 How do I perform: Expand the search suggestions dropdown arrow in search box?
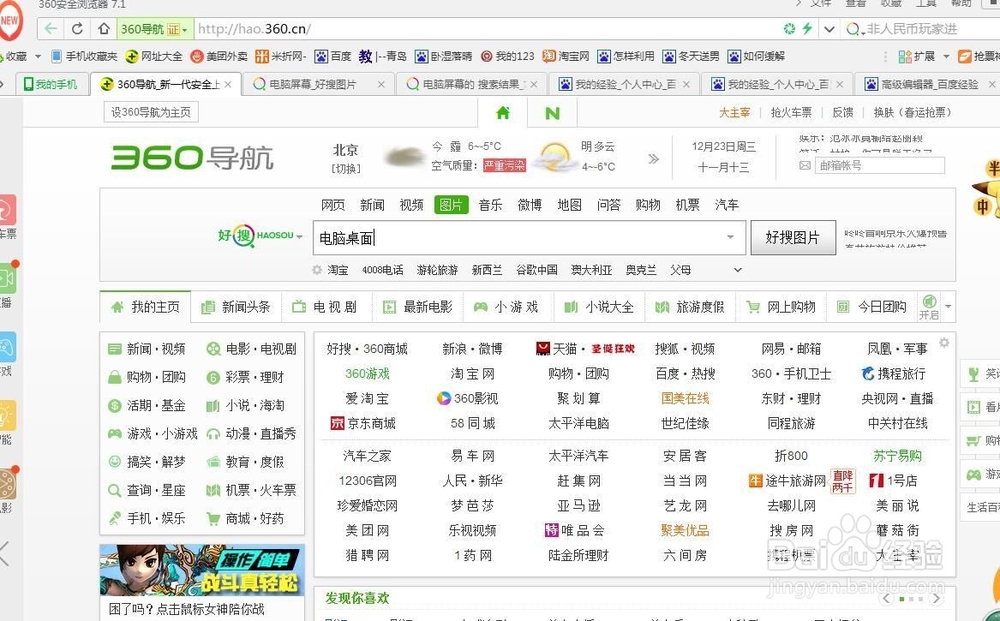click(730, 237)
